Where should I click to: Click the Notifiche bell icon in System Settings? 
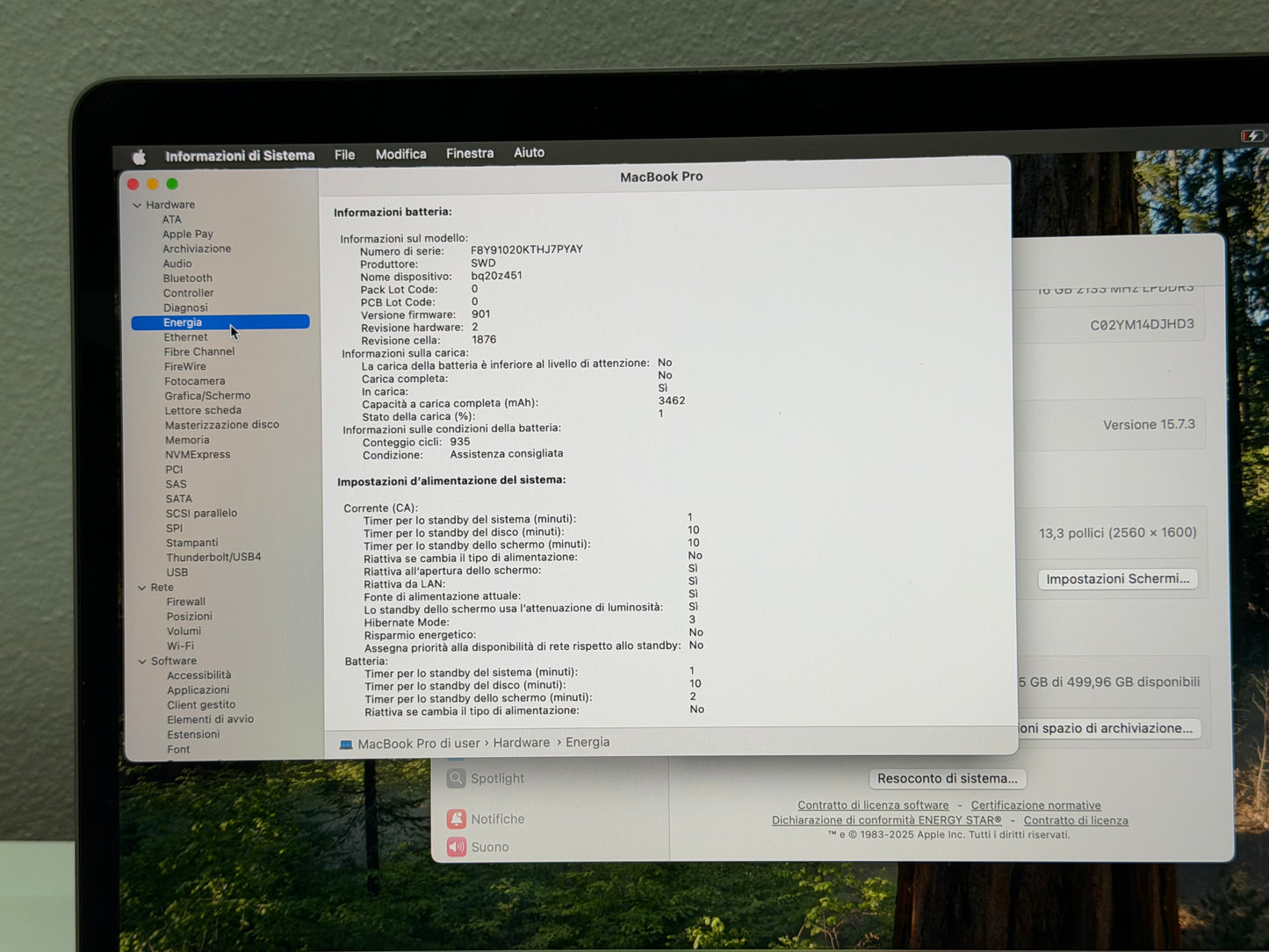click(x=456, y=819)
